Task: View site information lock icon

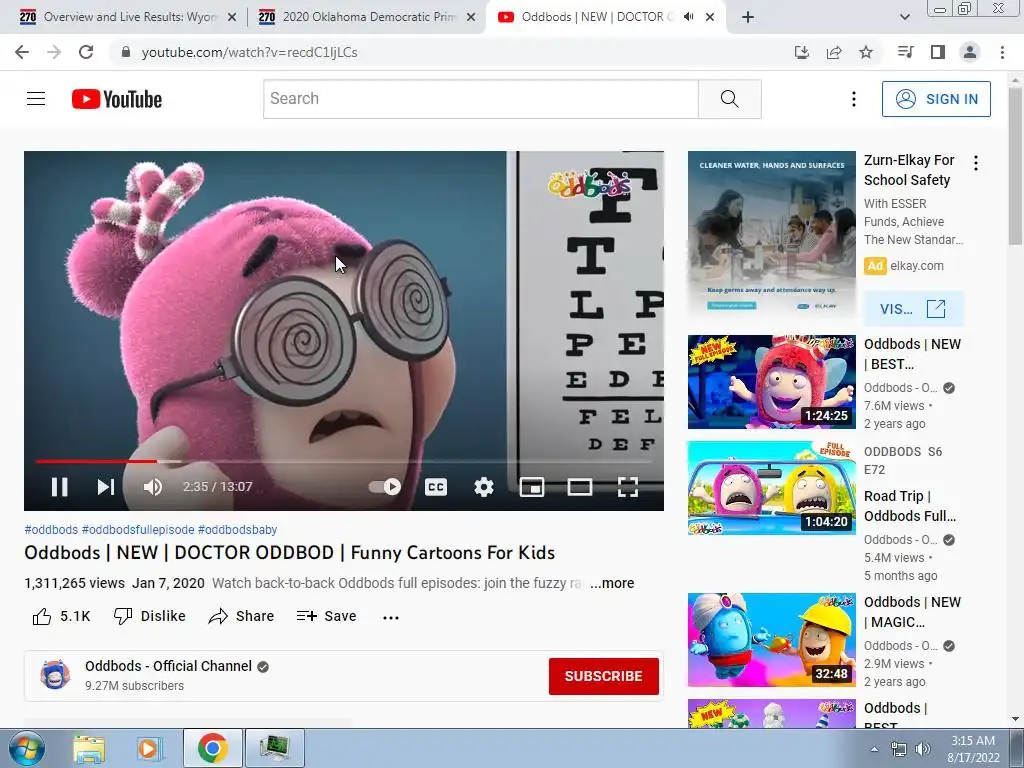Action: (126, 52)
